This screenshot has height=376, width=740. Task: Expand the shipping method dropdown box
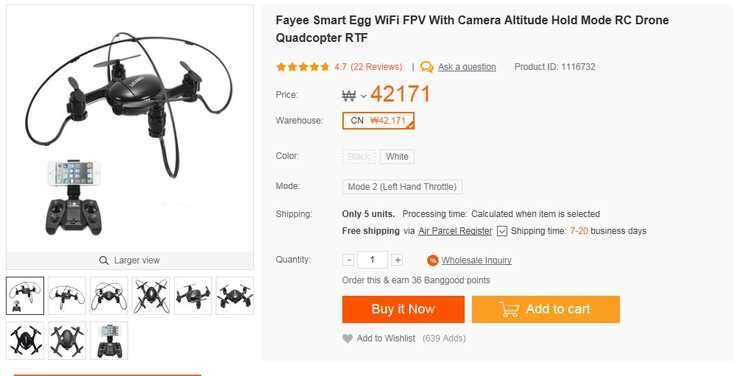[x=502, y=231]
